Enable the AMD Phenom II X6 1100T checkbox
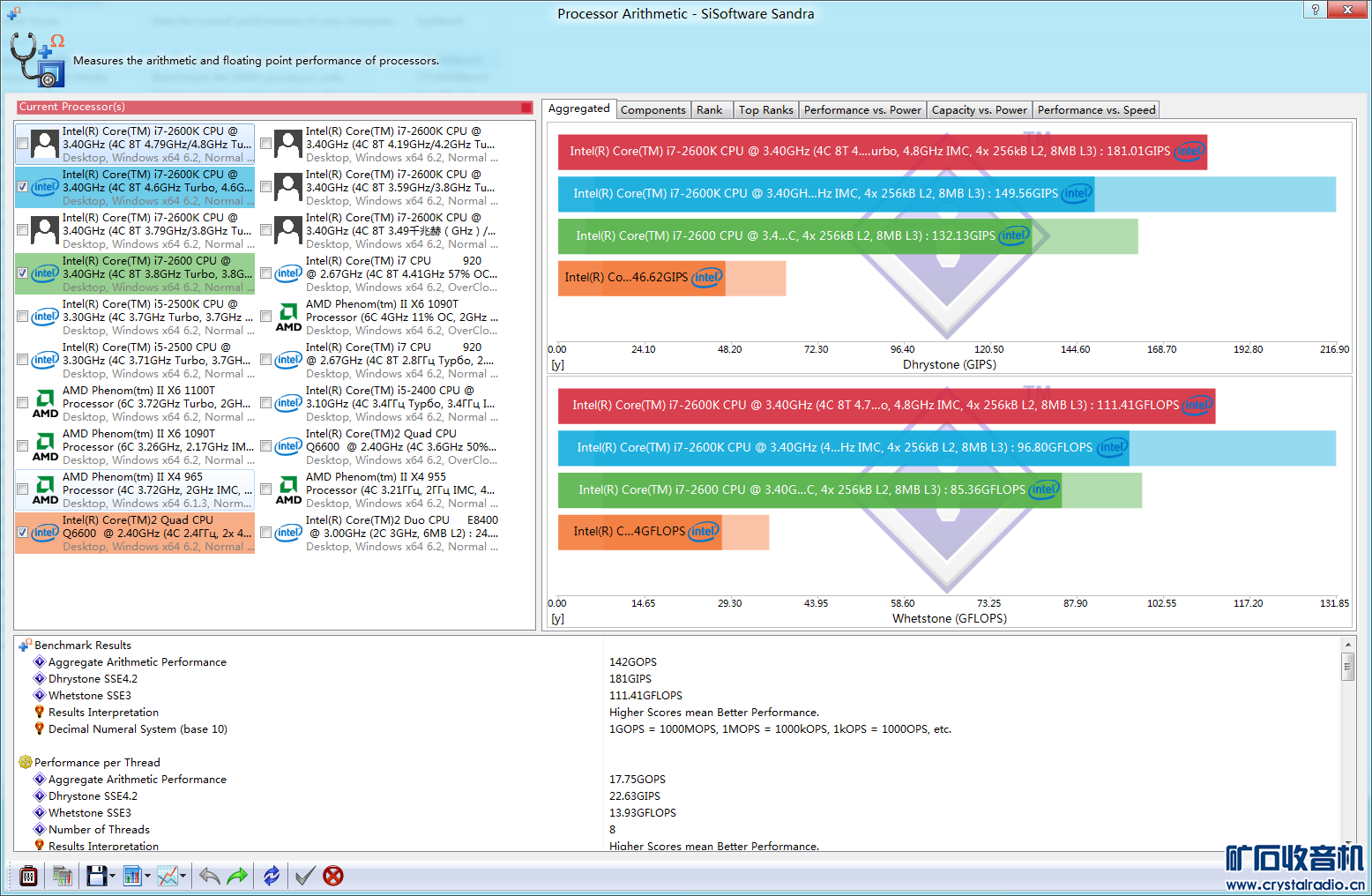Viewport: 1372px width, 896px height. coord(23,403)
